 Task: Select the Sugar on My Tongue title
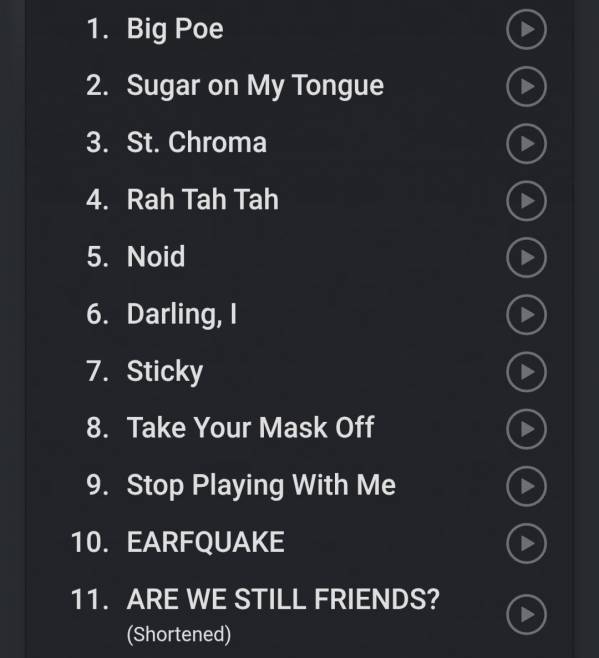[255, 86]
